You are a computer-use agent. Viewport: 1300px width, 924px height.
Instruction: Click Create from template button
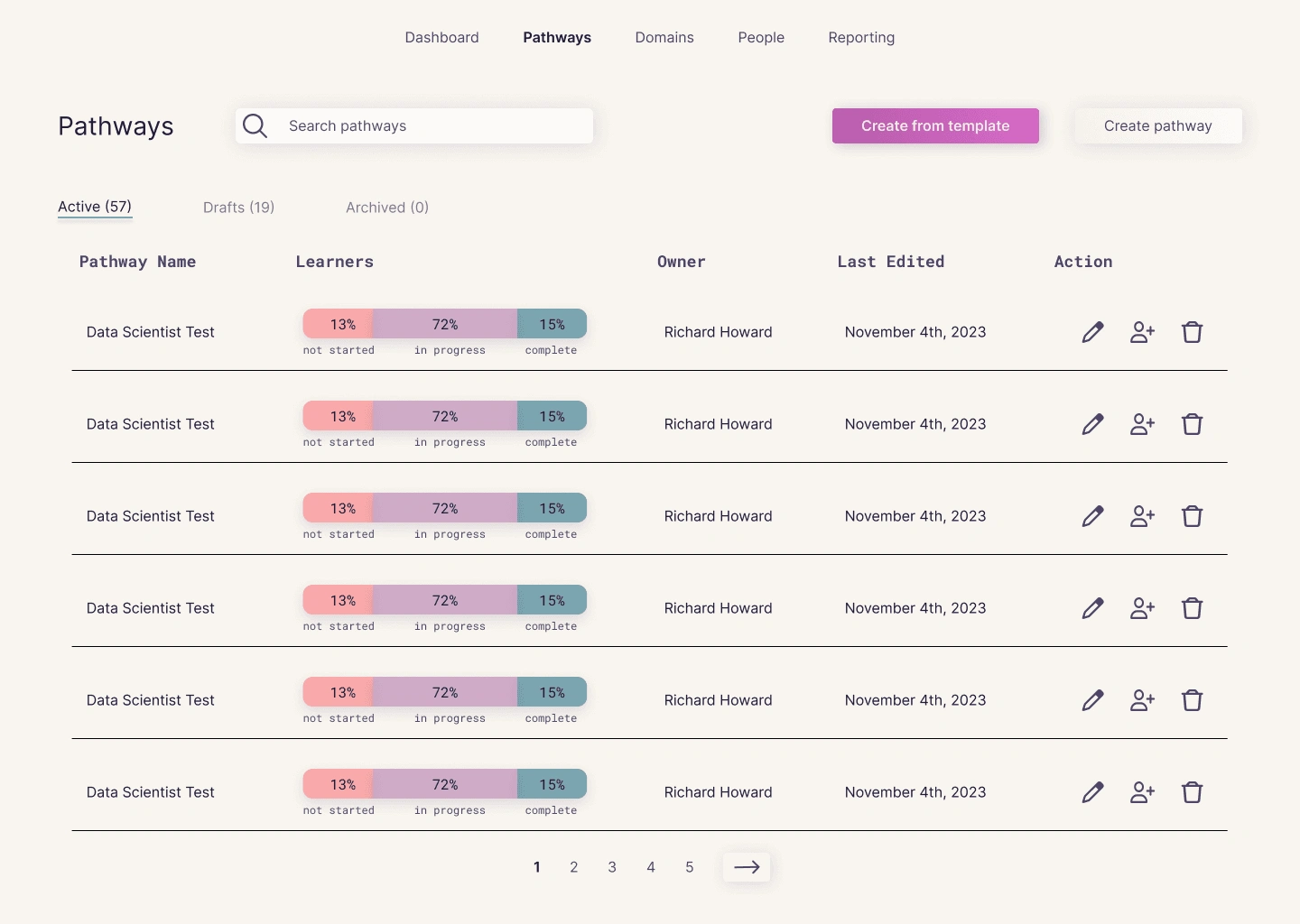(935, 126)
